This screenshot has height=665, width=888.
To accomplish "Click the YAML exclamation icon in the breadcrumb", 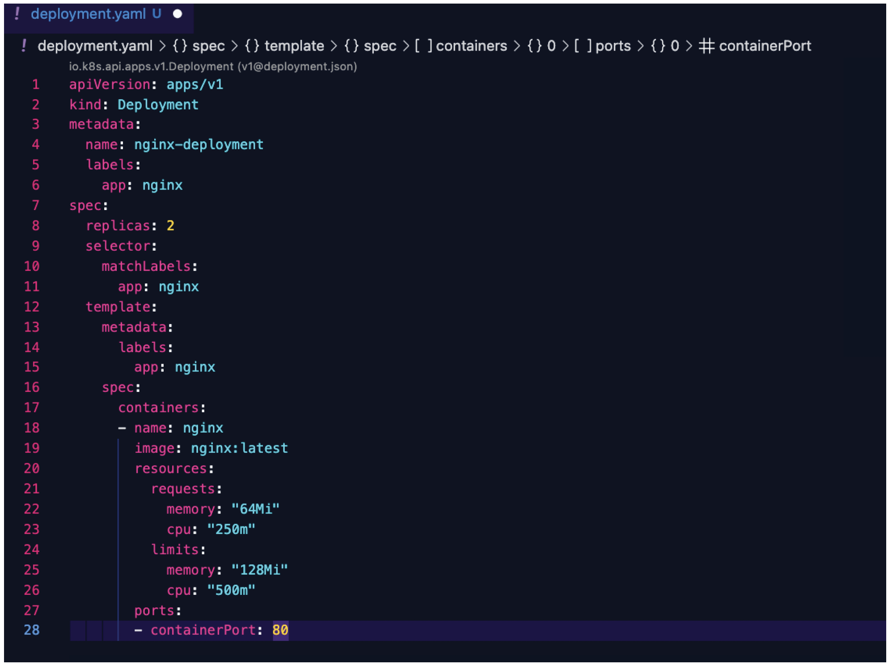I will click(x=23, y=46).
